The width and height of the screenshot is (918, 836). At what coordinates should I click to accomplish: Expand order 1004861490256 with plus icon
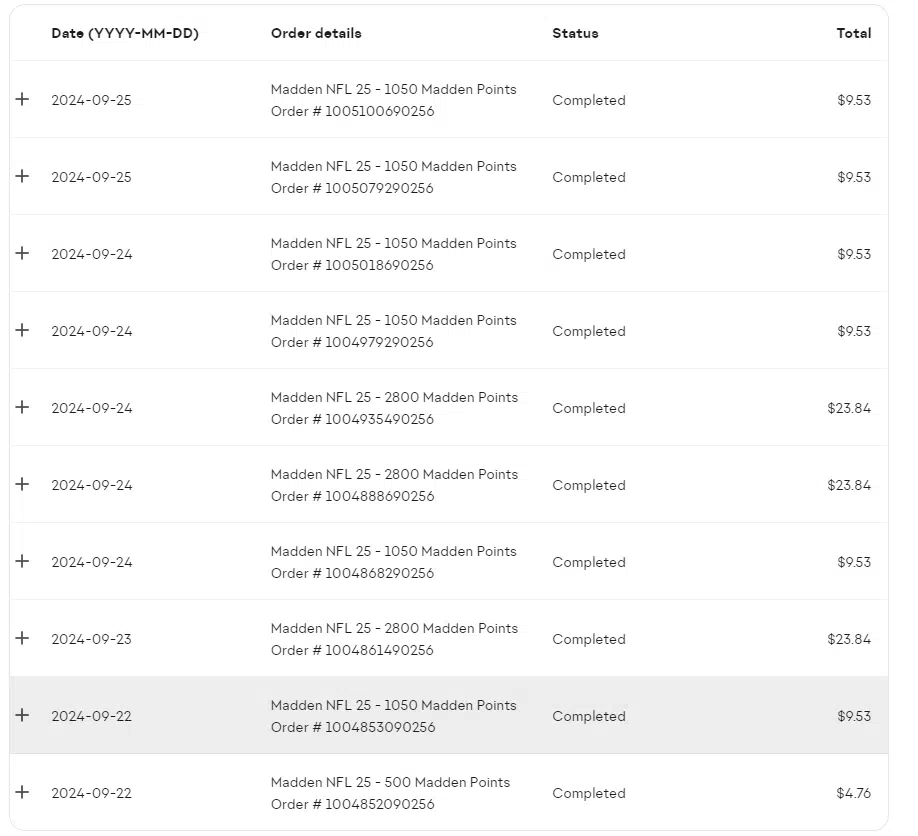pos(22,638)
